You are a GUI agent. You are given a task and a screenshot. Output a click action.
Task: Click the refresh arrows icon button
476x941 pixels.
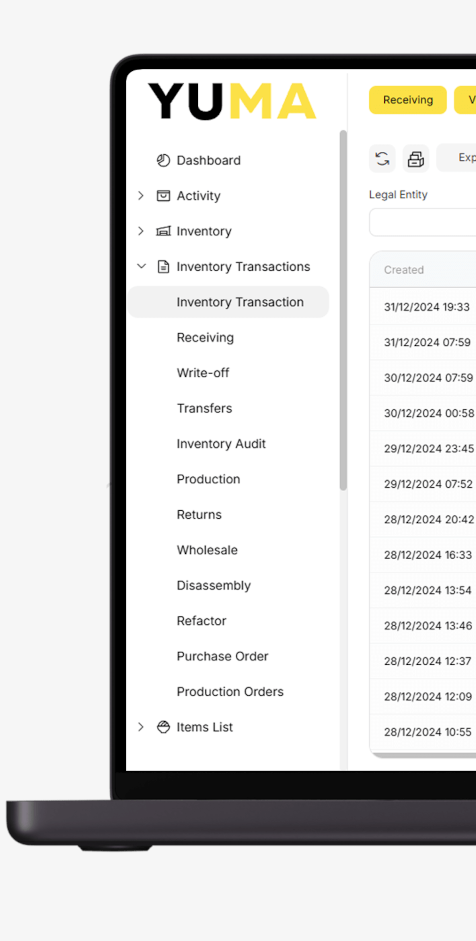[382, 158]
